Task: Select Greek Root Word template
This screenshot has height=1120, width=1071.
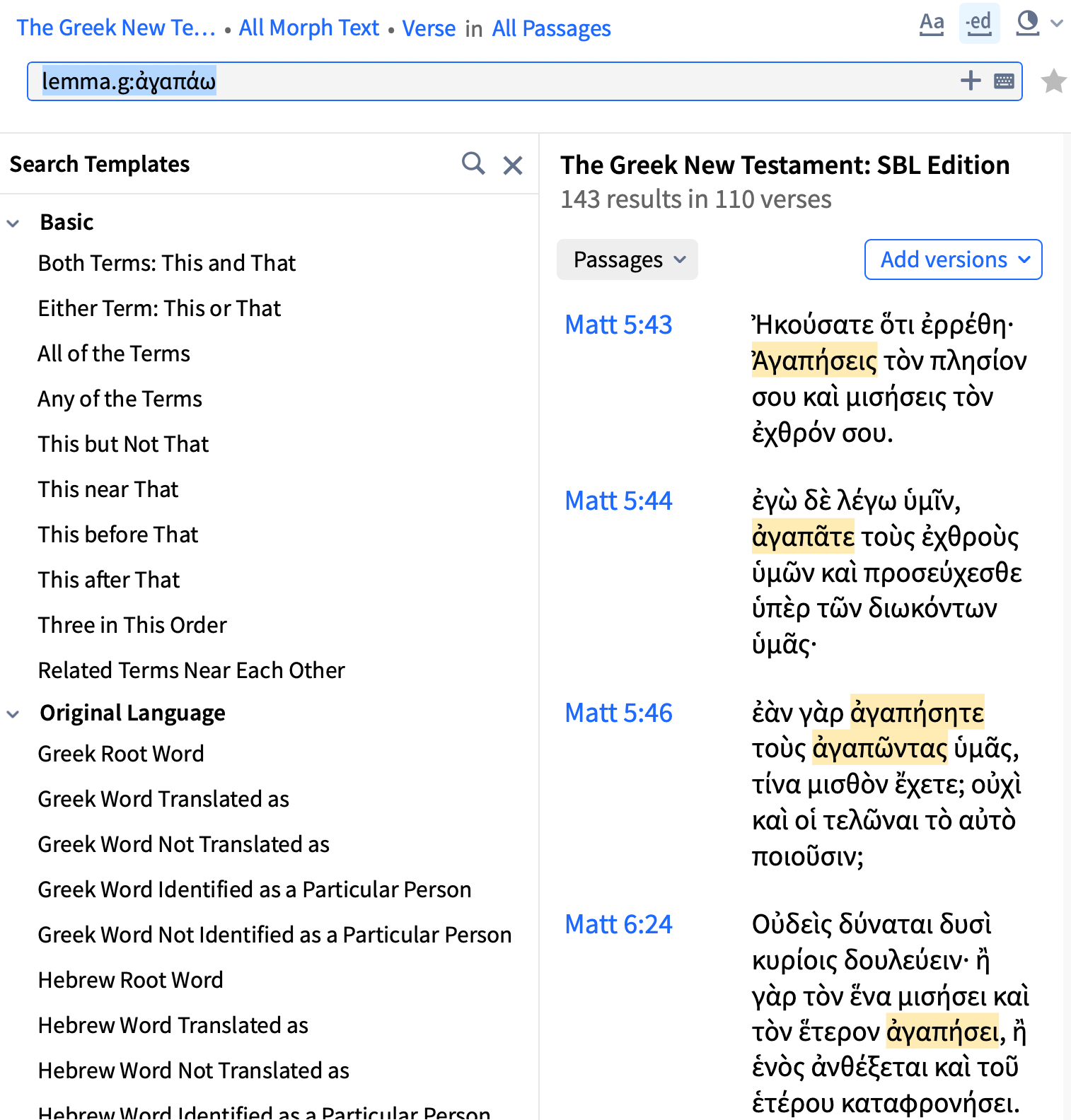Action: point(121,754)
